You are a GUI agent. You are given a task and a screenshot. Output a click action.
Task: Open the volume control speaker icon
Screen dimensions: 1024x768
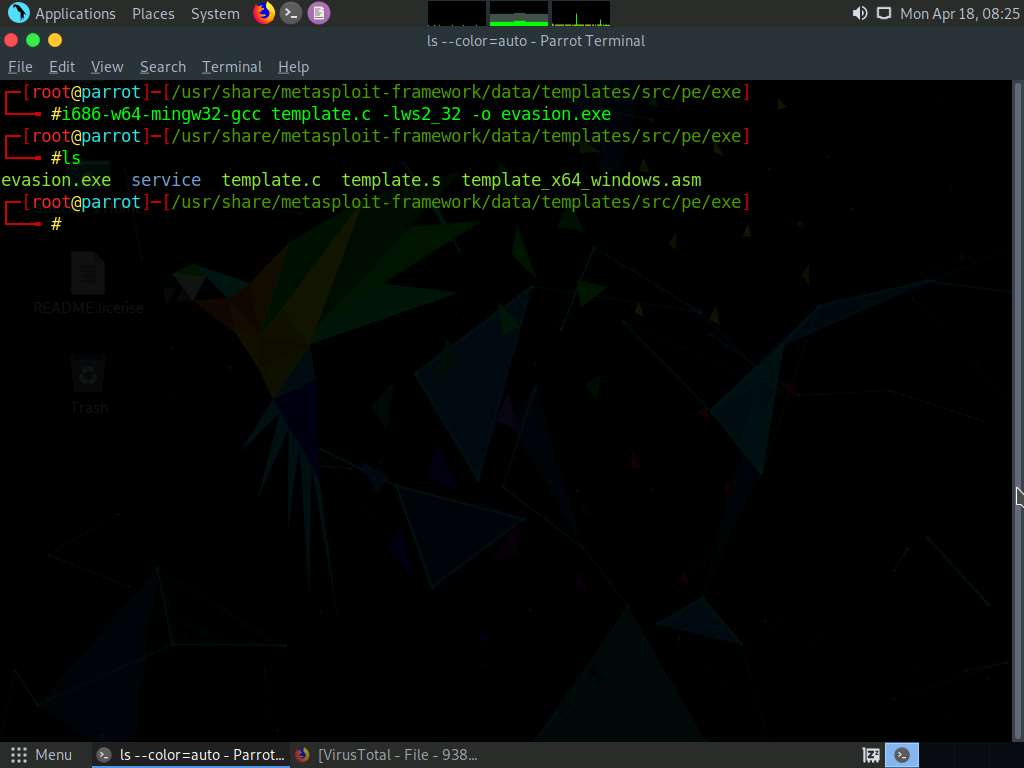[859, 13]
